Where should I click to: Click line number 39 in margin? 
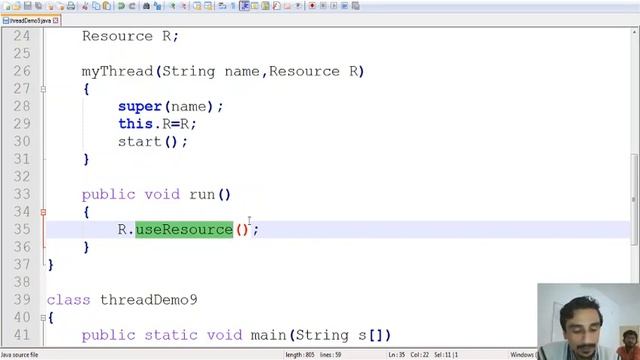(22, 300)
